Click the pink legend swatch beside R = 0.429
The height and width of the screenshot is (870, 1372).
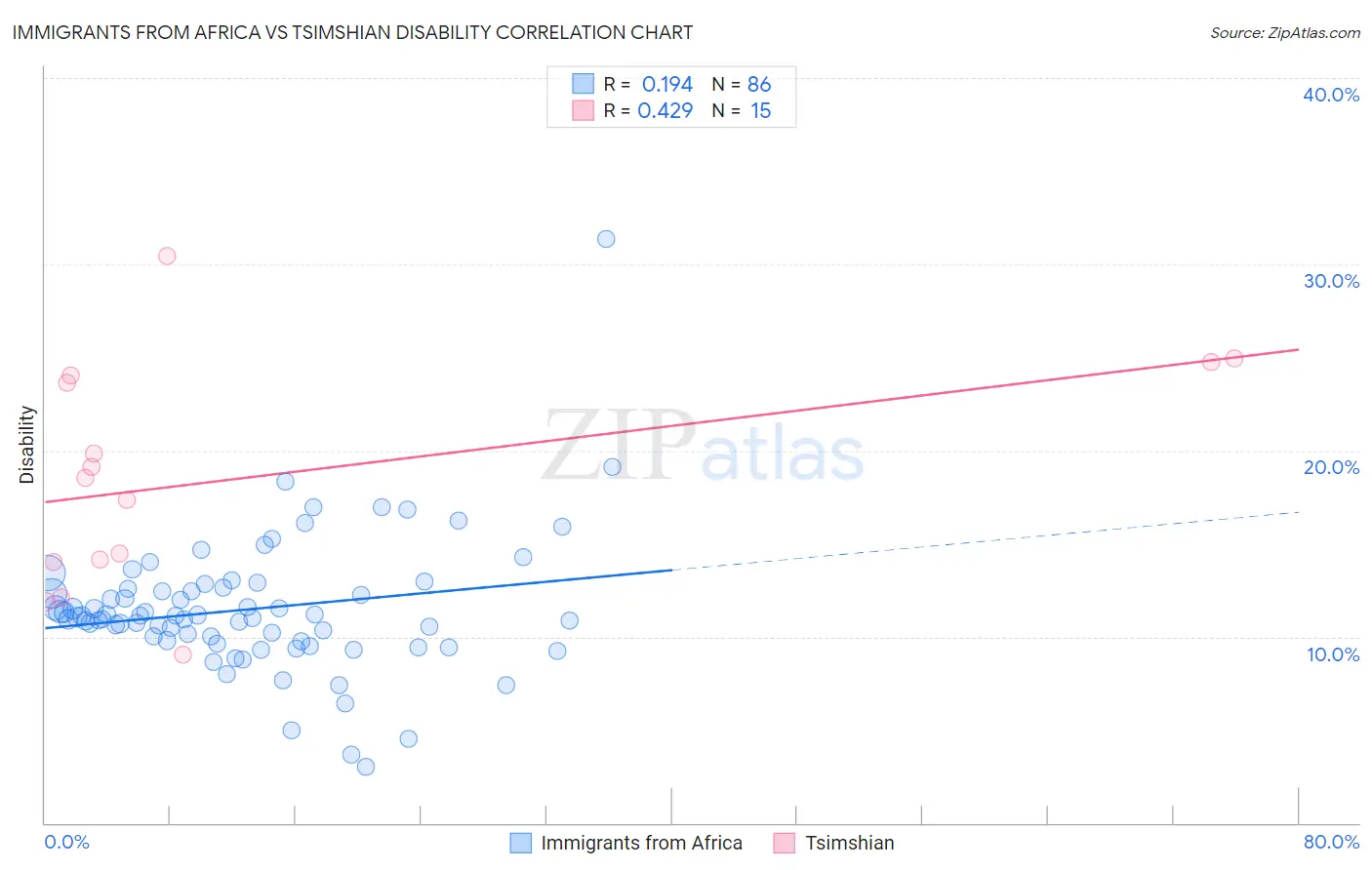583,110
